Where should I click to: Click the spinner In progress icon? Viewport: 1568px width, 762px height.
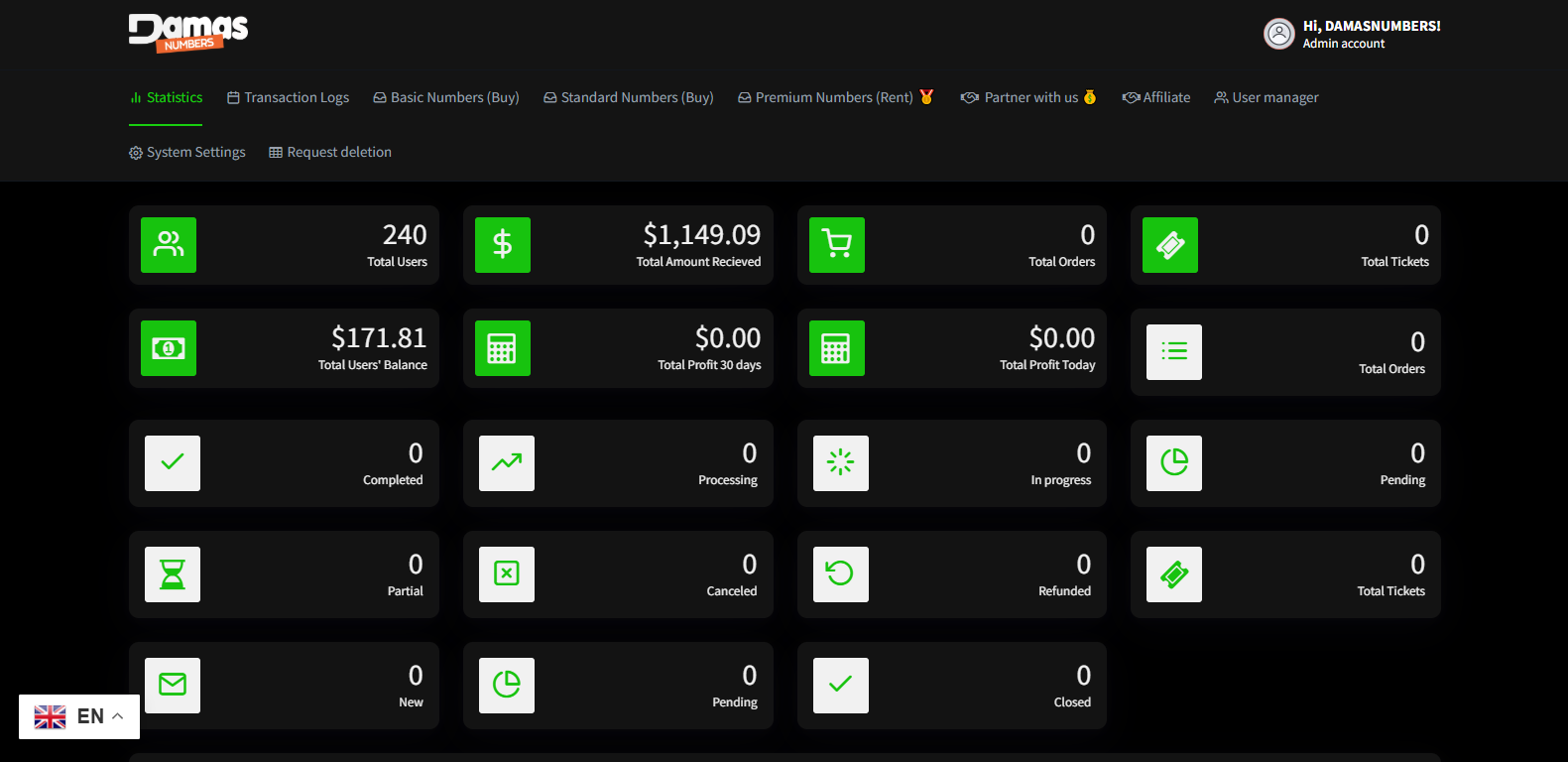point(841,463)
